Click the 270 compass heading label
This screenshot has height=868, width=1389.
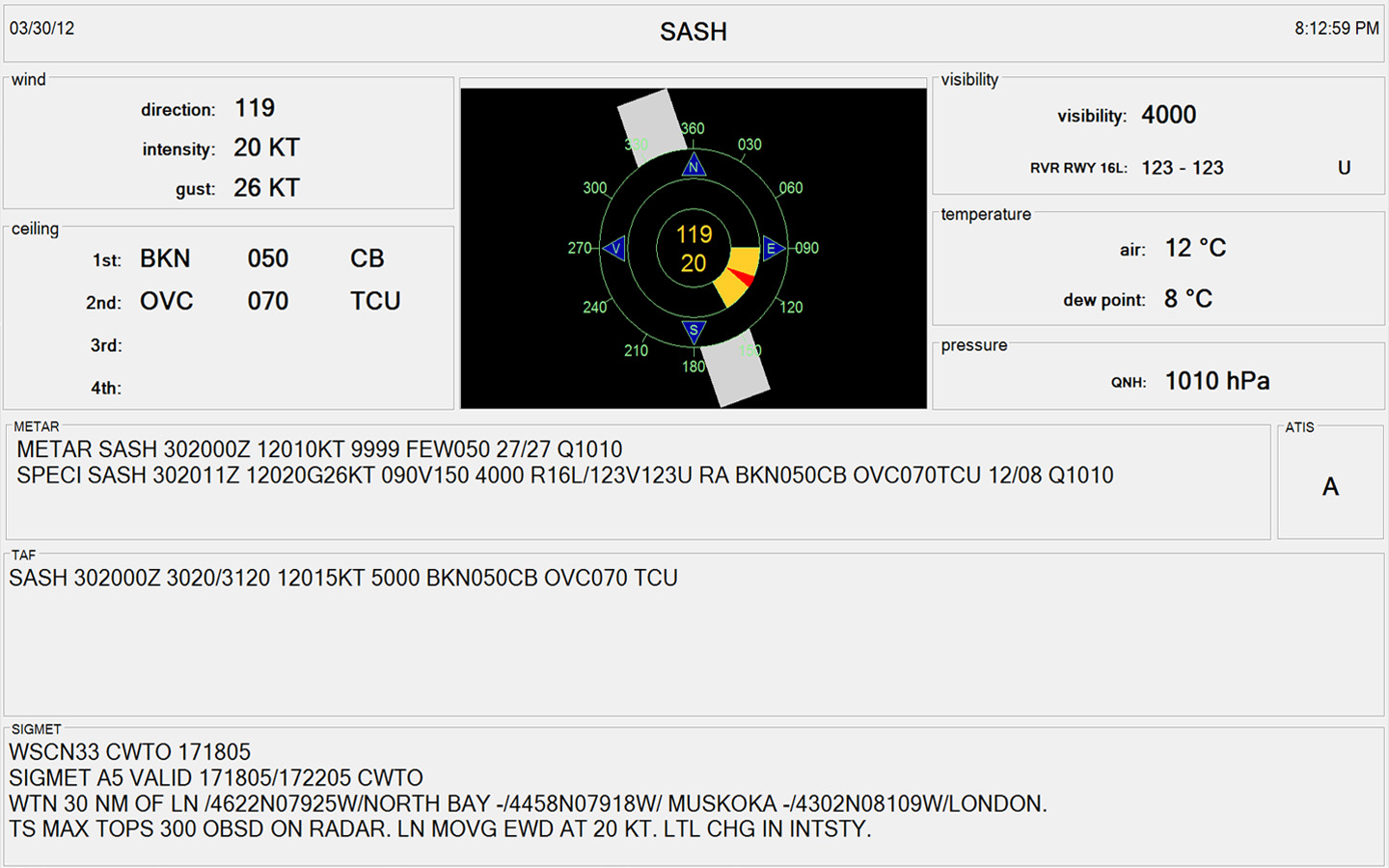(x=580, y=248)
